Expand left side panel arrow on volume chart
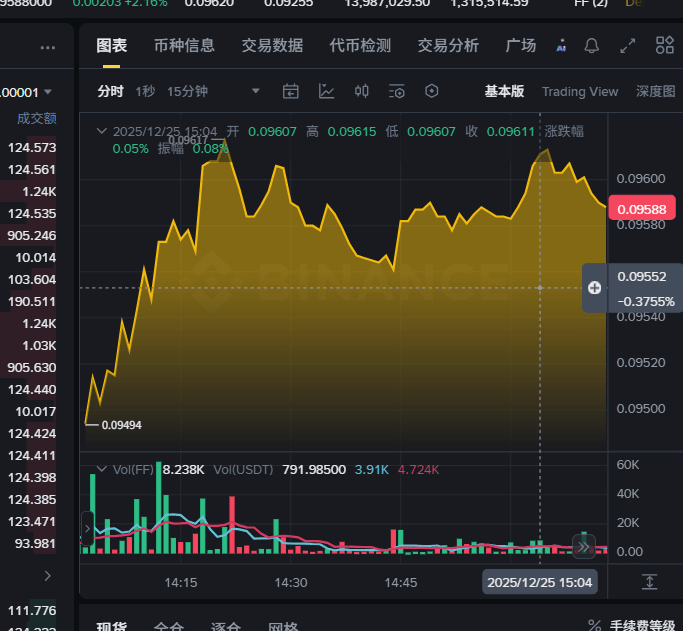The width and height of the screenshot is (683, 631). pyautogui.click(x=87, y=529)
